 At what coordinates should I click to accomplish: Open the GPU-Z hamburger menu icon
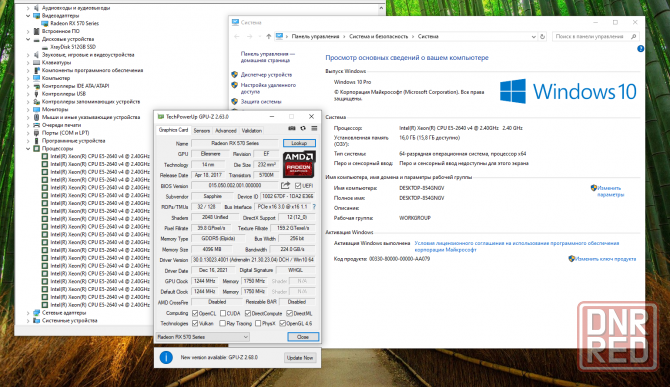pyautogui.click(x=314, y=128)
